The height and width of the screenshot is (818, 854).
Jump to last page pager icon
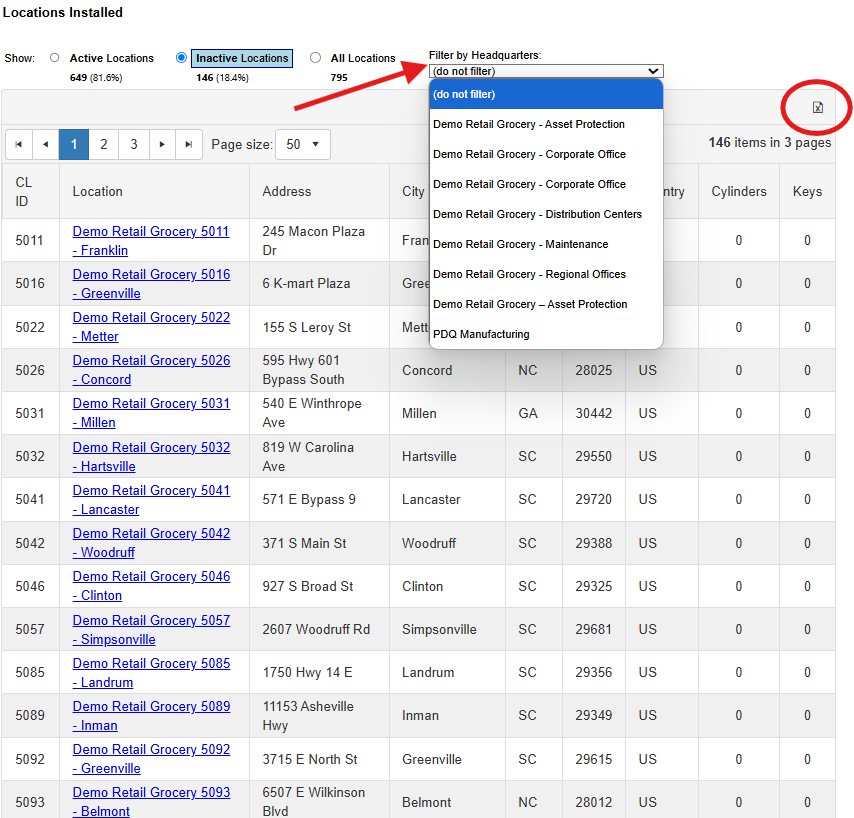188,144
